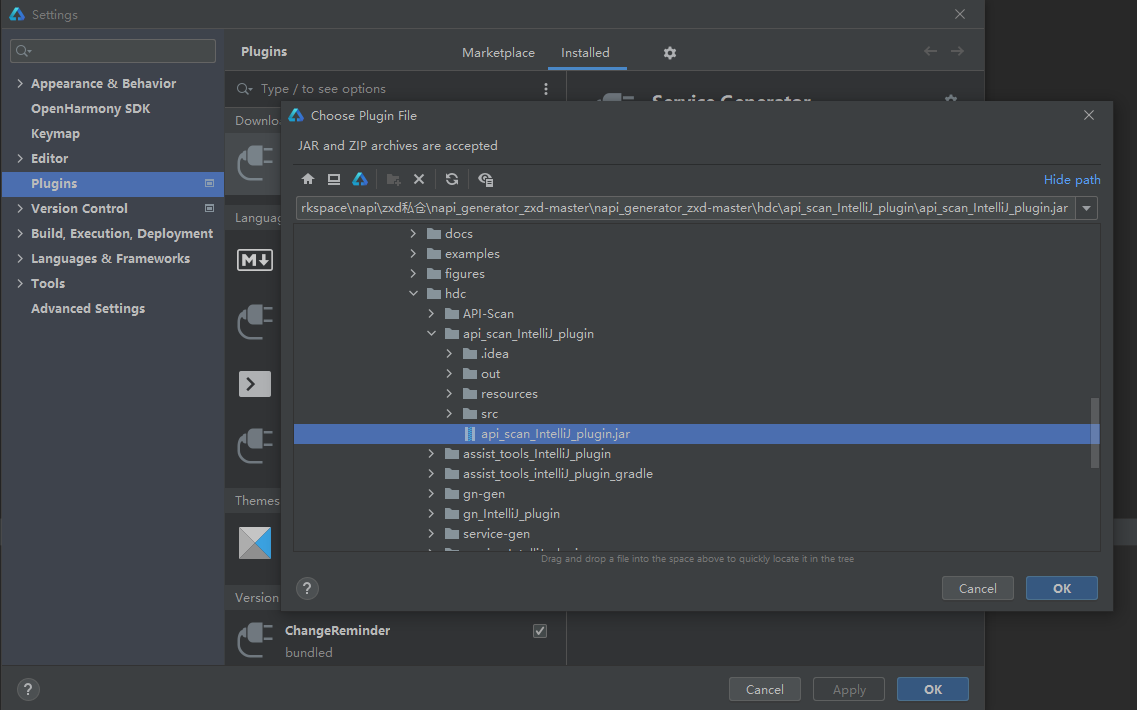Click OK in Choose Plugin File dialog
Viewport: 1137px width, 710px height.
pos(1062,588)
